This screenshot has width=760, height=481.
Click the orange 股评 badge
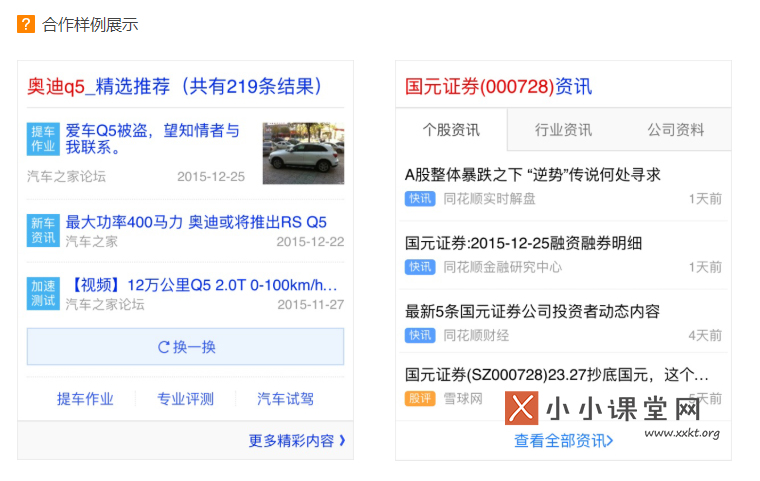point(420,399)
